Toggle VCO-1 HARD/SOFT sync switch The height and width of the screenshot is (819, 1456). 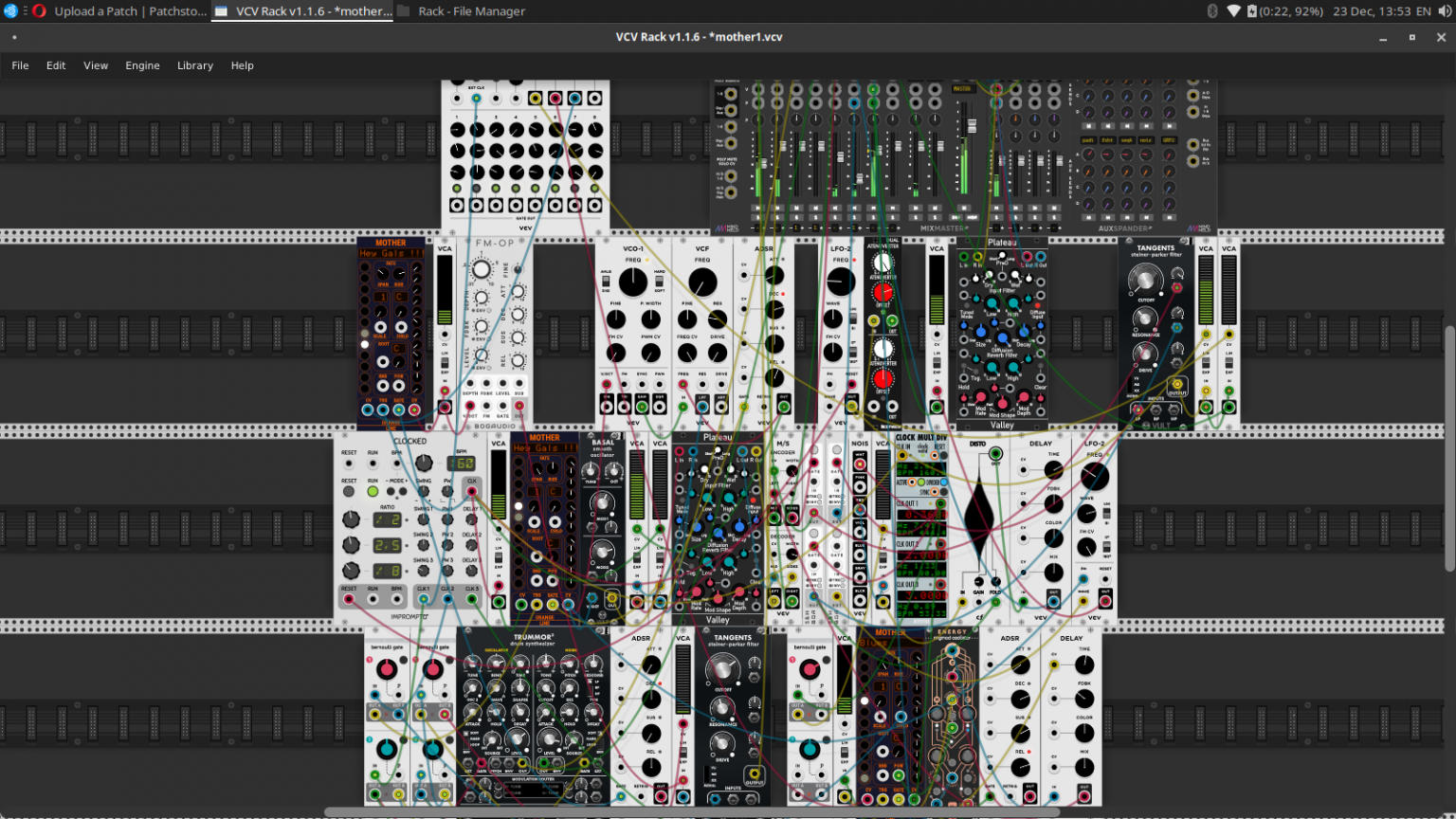(x=660, y=282)
